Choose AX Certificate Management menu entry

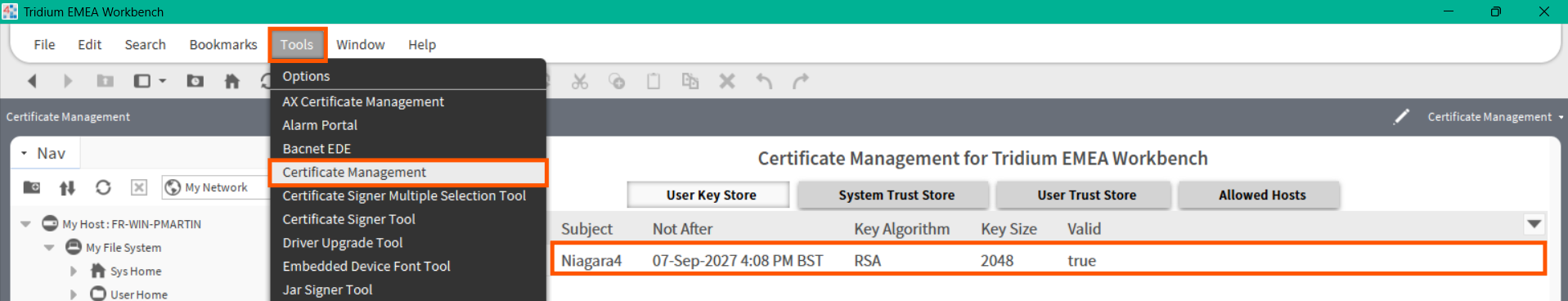408,101
